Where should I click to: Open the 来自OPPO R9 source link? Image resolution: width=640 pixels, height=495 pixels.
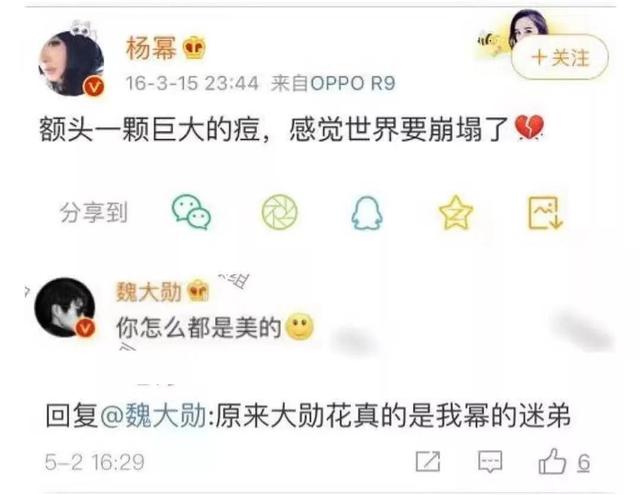333,83
